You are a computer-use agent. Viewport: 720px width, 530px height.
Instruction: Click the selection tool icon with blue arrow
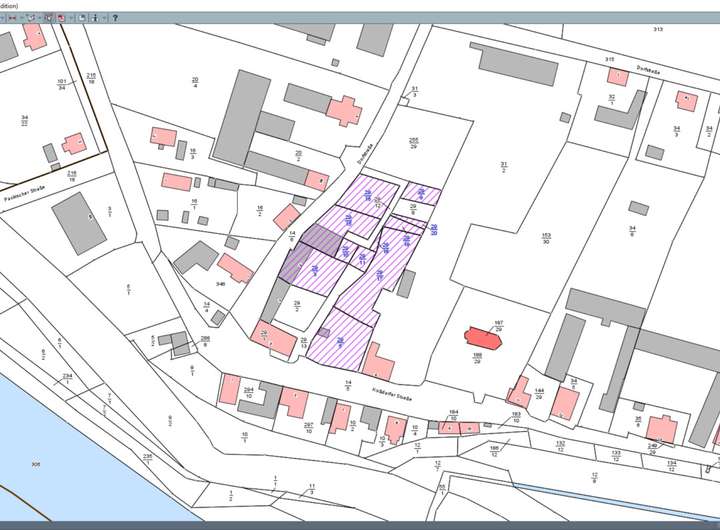pos(31,18)
